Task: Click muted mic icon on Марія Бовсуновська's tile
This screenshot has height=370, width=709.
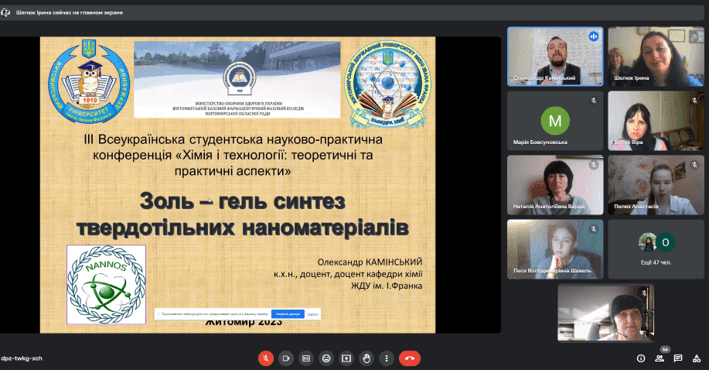Action: tap(594, 100)
